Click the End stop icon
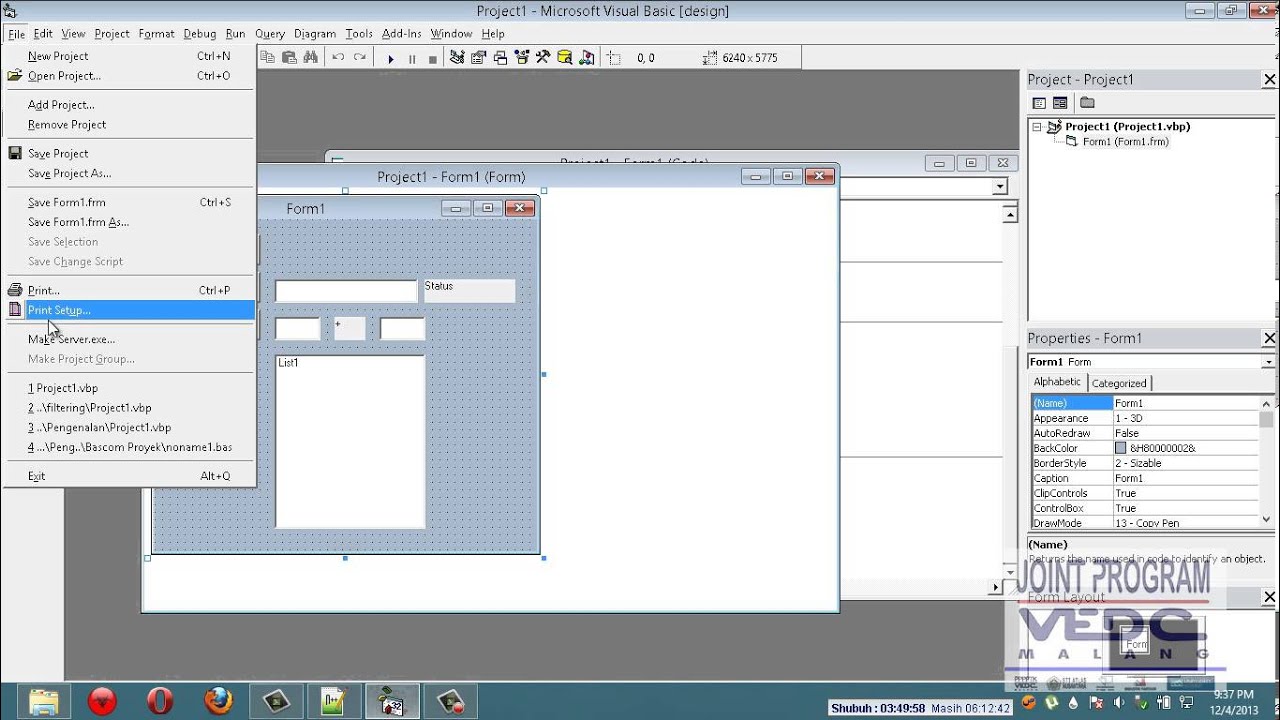 (433, 59)
